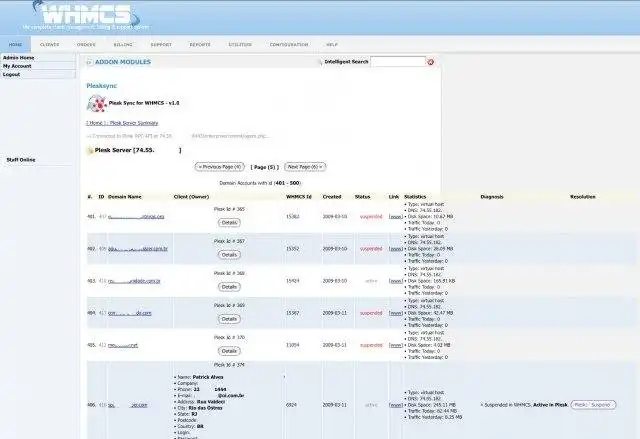This screenshot has height=439, width=640.
Task: Open the REPORTS menu
Action: click(x=200, y=44)
